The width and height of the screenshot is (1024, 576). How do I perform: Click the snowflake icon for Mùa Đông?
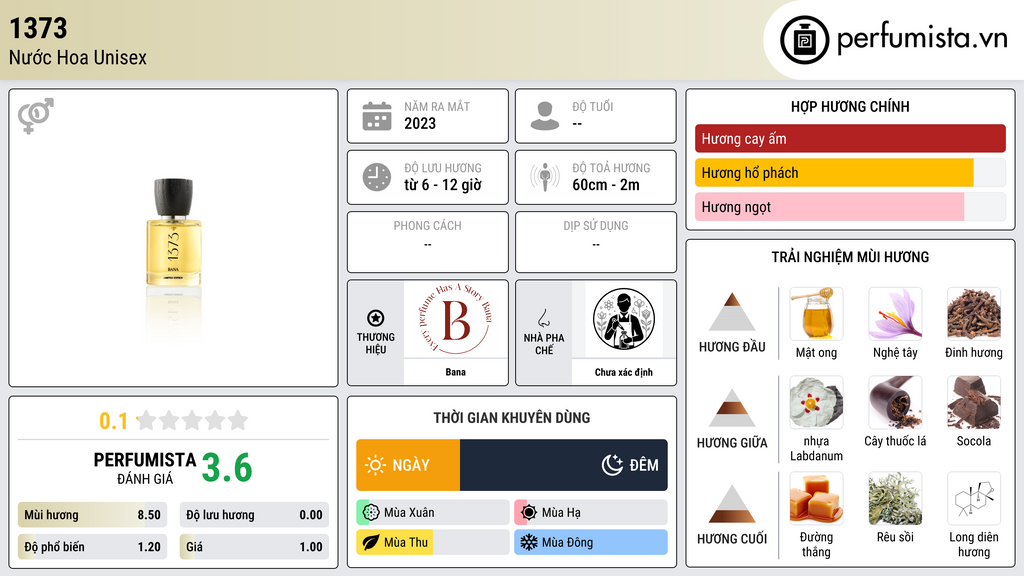click(529, 543)
